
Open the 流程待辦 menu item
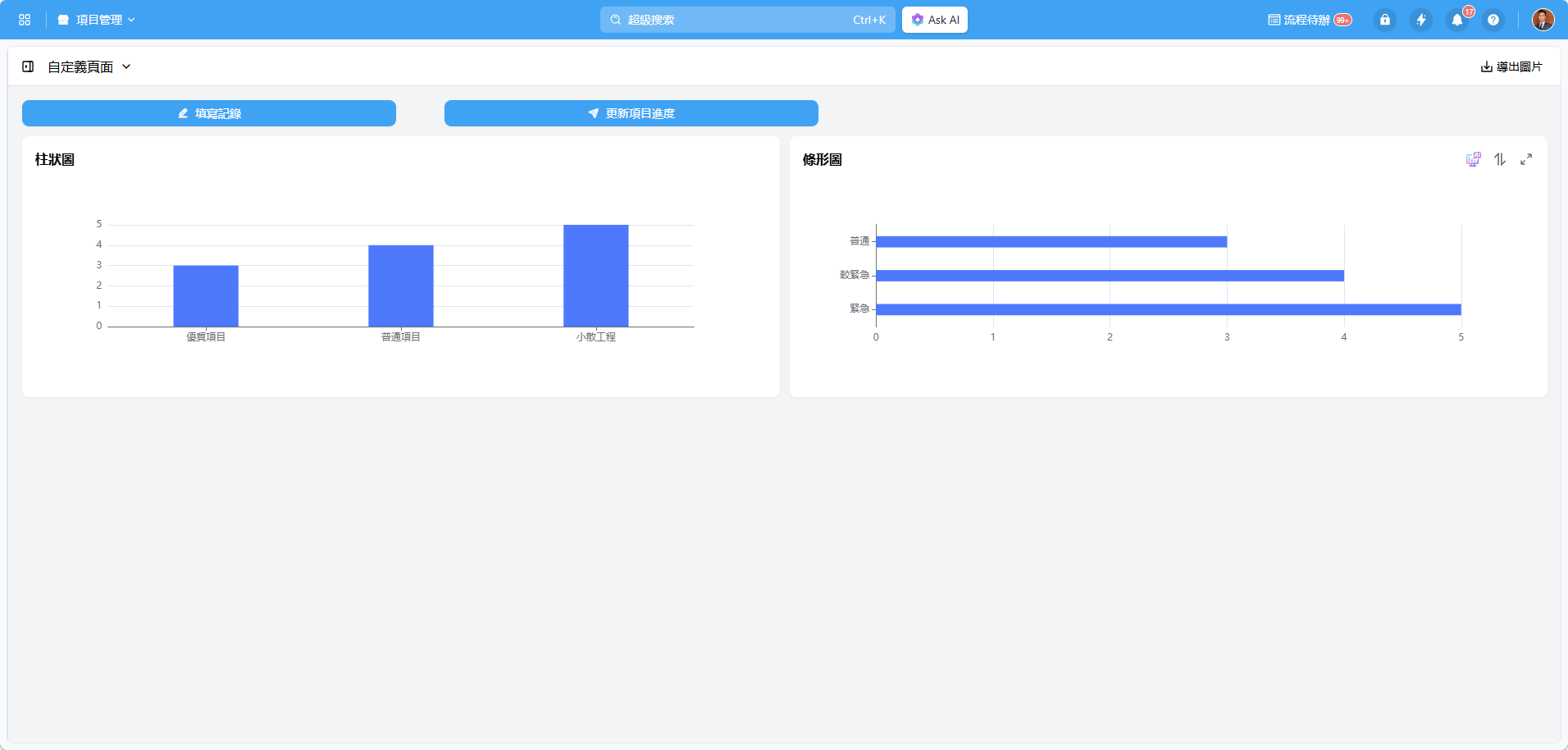(1310, 20)
